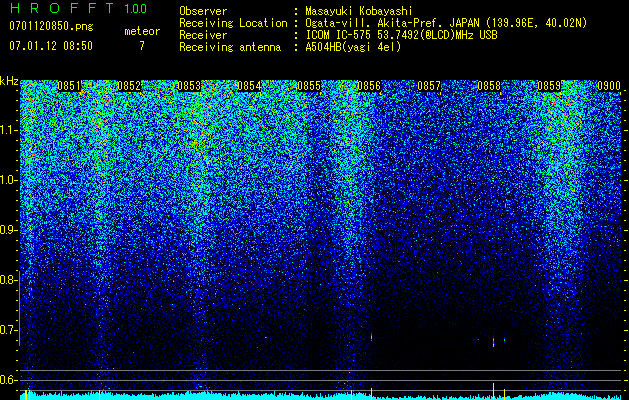Click the 0858 time marker
The height and width of the screenshot is (400, 629).
pyautogui.click(x=489, y=86)
